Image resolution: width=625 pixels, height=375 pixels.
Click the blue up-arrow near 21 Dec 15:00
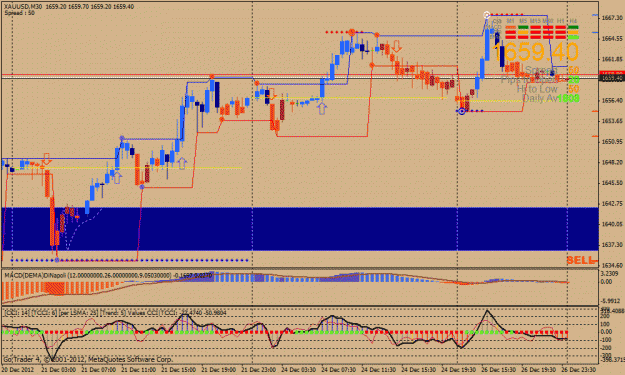pyautogui.click(x=182, y=163)
